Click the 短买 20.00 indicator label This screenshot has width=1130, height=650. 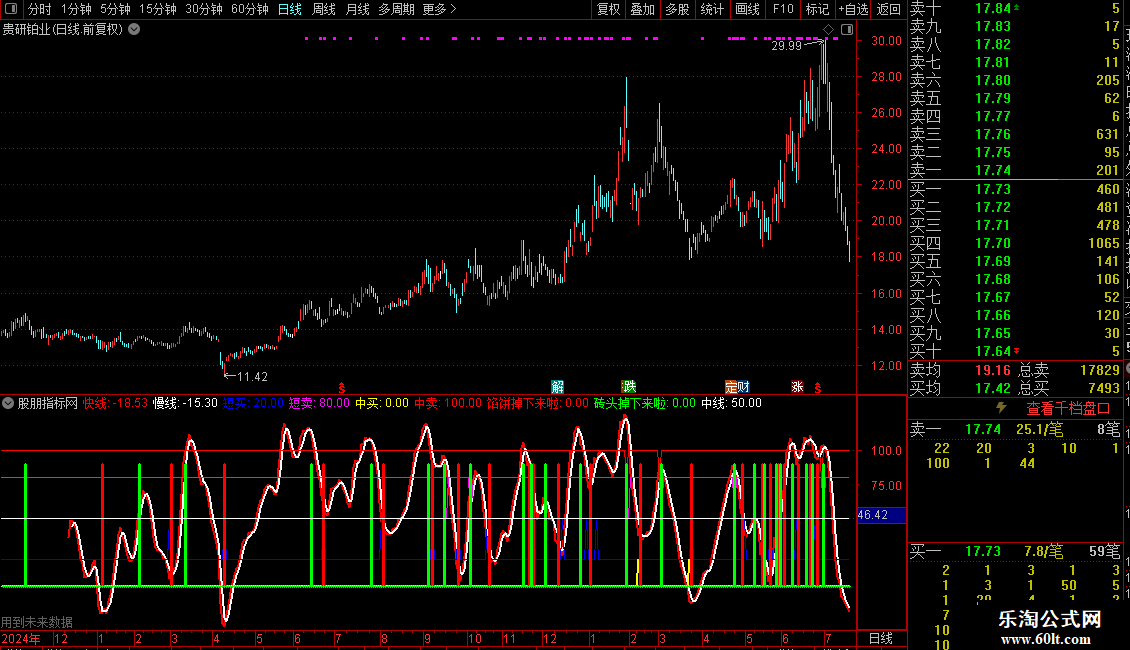[x=254, y=403]
